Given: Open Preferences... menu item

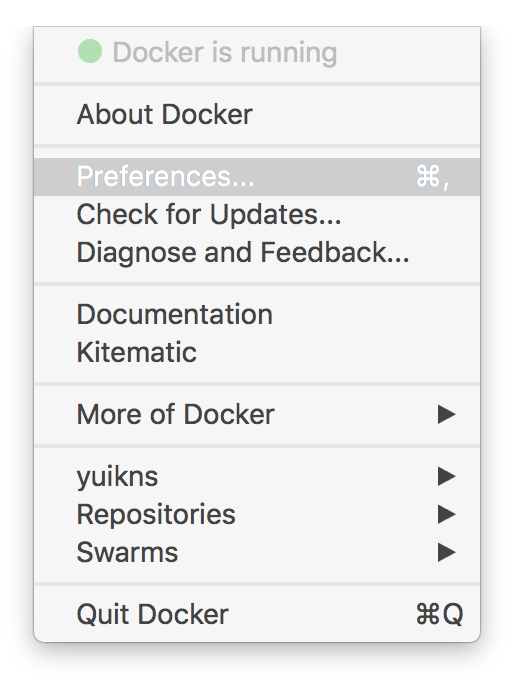Looking at the screenshot, I should coord(257,177).
